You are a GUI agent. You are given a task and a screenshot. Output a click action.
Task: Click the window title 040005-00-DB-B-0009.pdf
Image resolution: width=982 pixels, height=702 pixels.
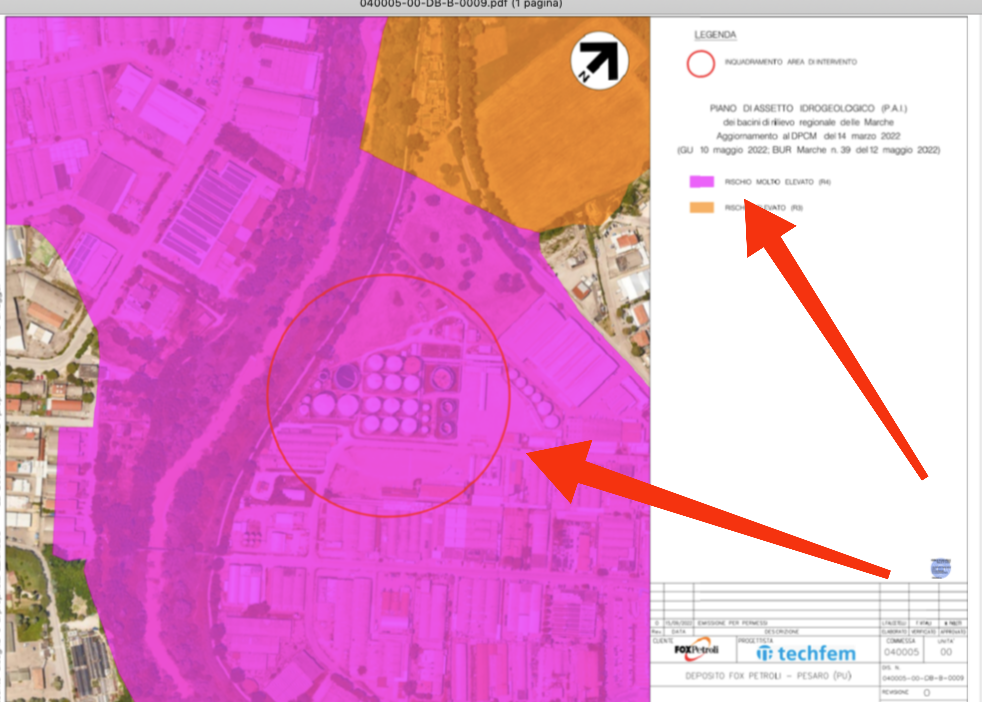click(462, 4)
